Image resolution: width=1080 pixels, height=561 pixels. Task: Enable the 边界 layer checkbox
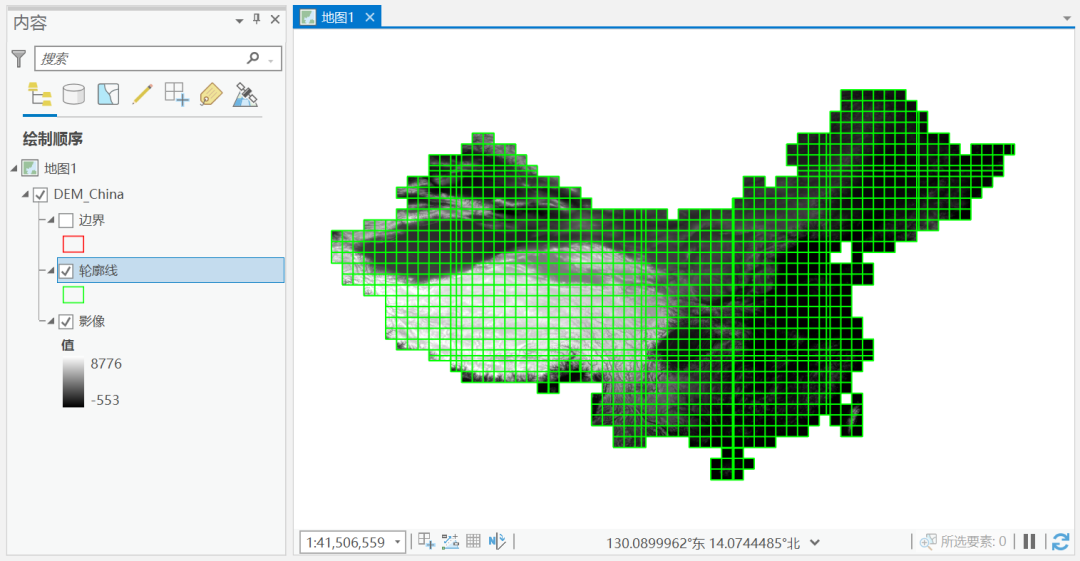pos(66,220)
